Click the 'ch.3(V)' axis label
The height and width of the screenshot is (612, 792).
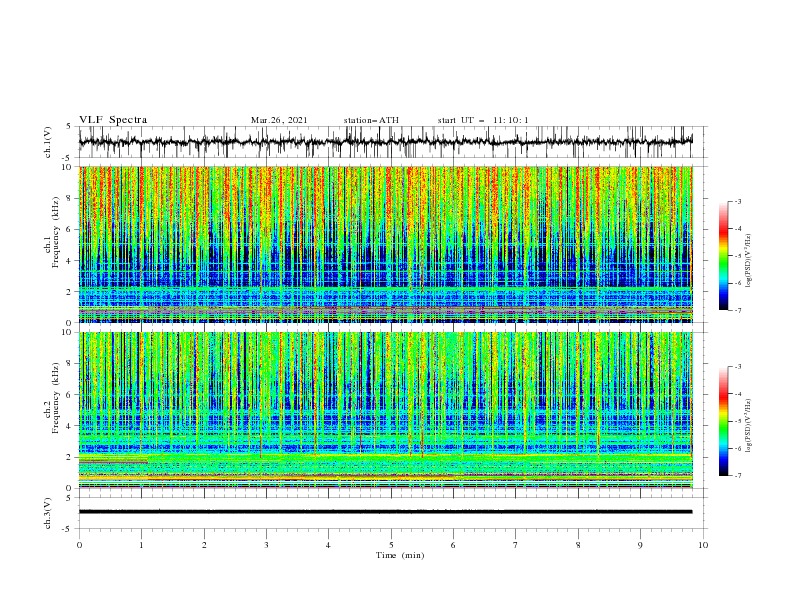point(48,513)
